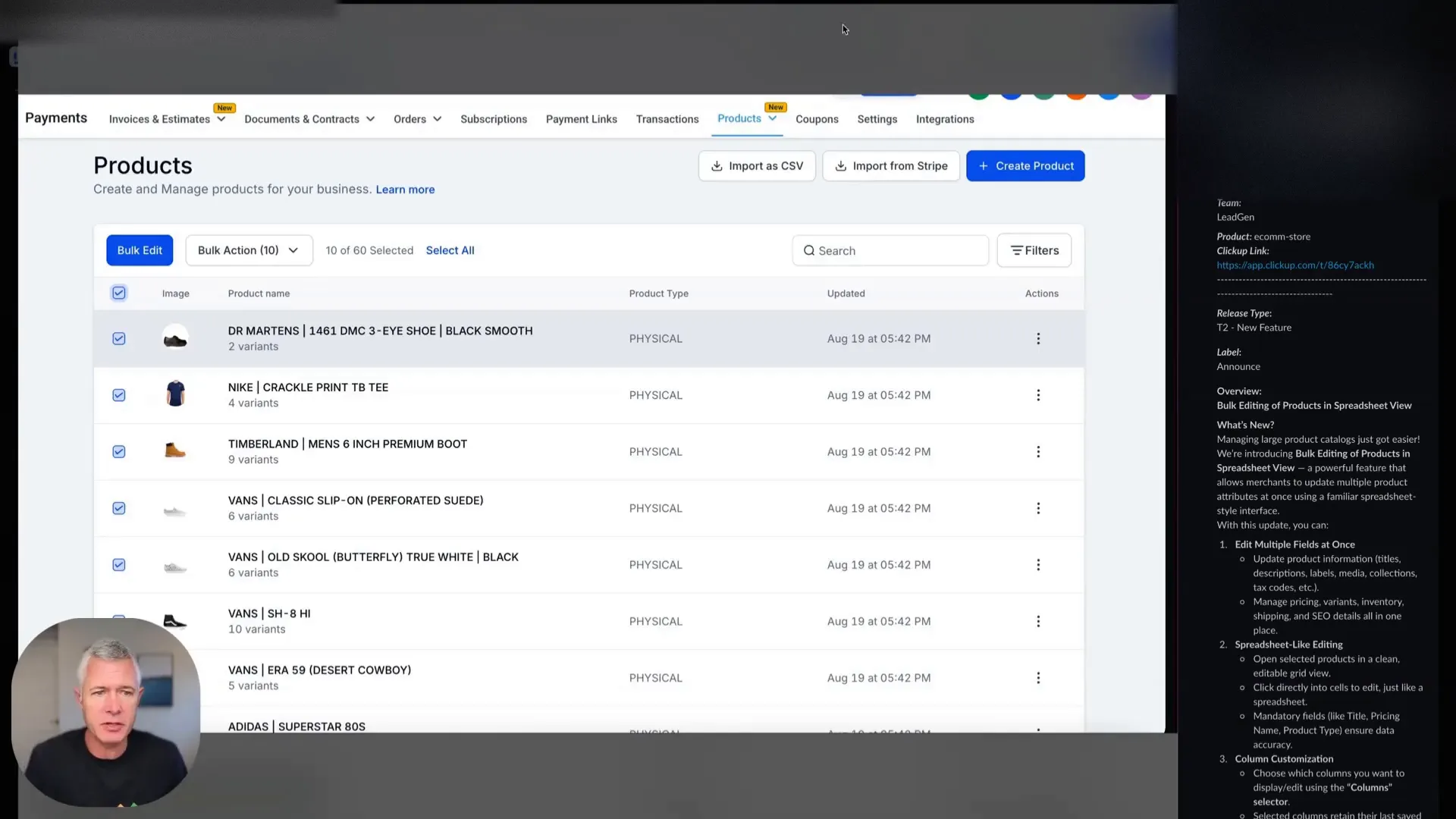
Task: Open the Bulk Action (10) dropdown
Action: coord(249,250)
